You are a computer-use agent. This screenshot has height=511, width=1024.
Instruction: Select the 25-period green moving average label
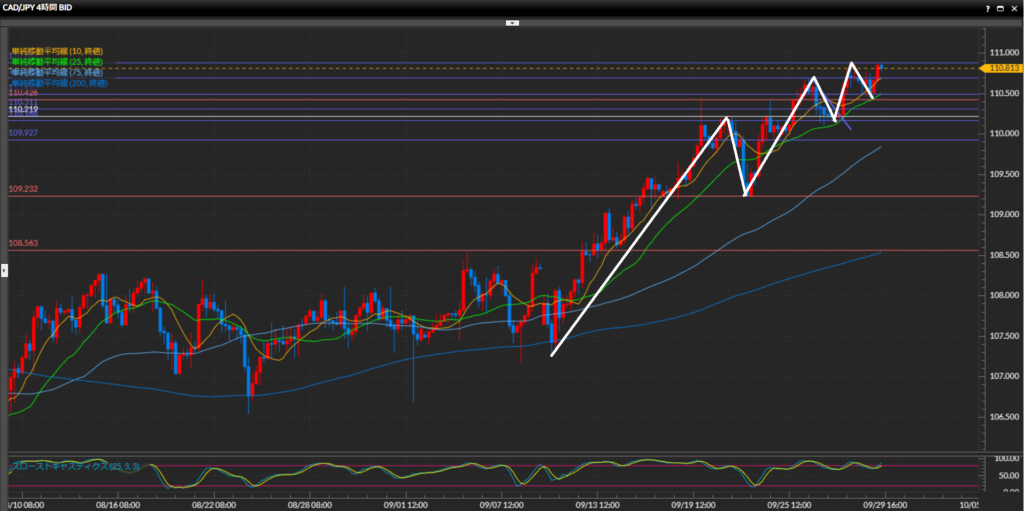pos(56,62)
